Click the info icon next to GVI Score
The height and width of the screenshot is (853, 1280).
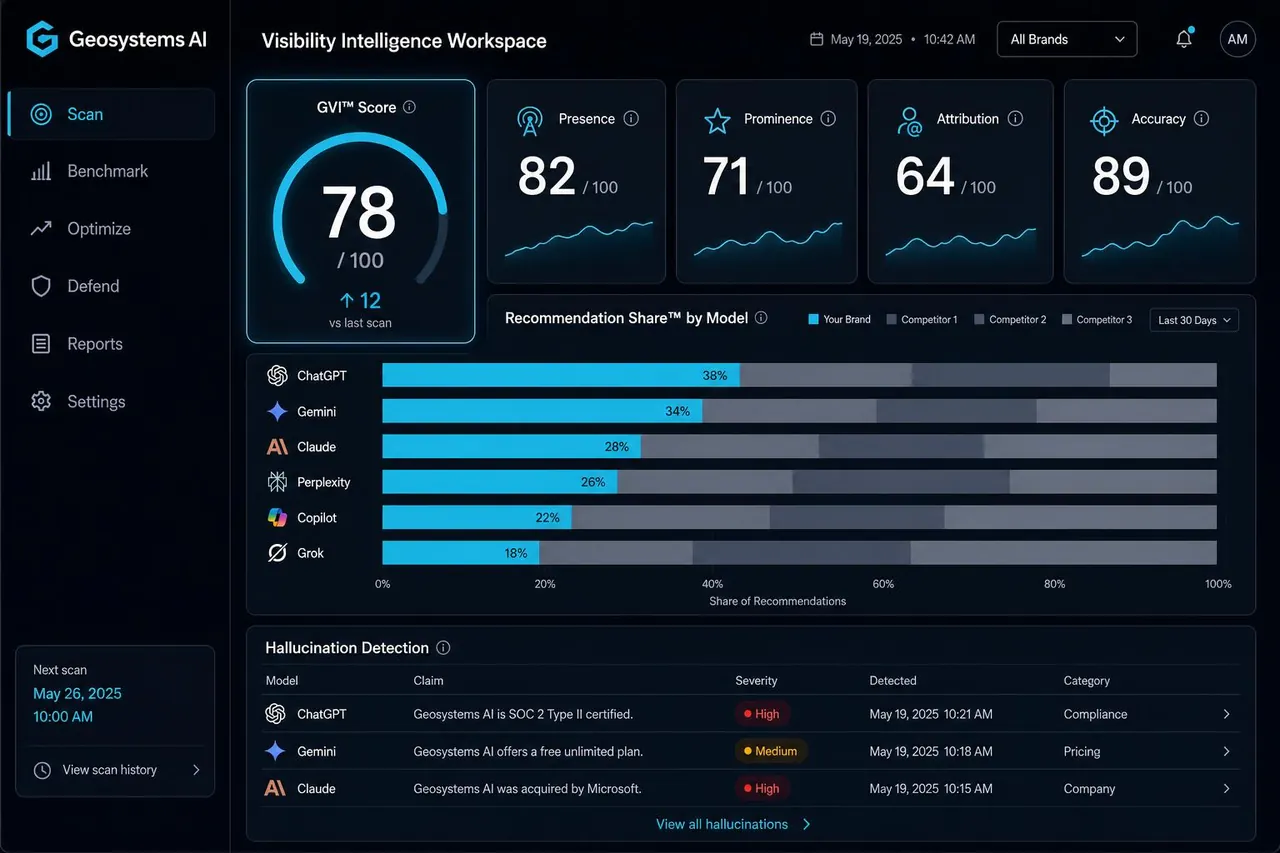point(409,107)
